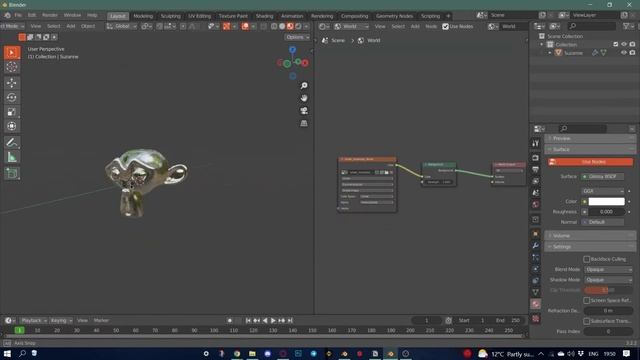Enable Screen Space Refraction checkbox
The image size is (640, 360).
pos(586,300)
